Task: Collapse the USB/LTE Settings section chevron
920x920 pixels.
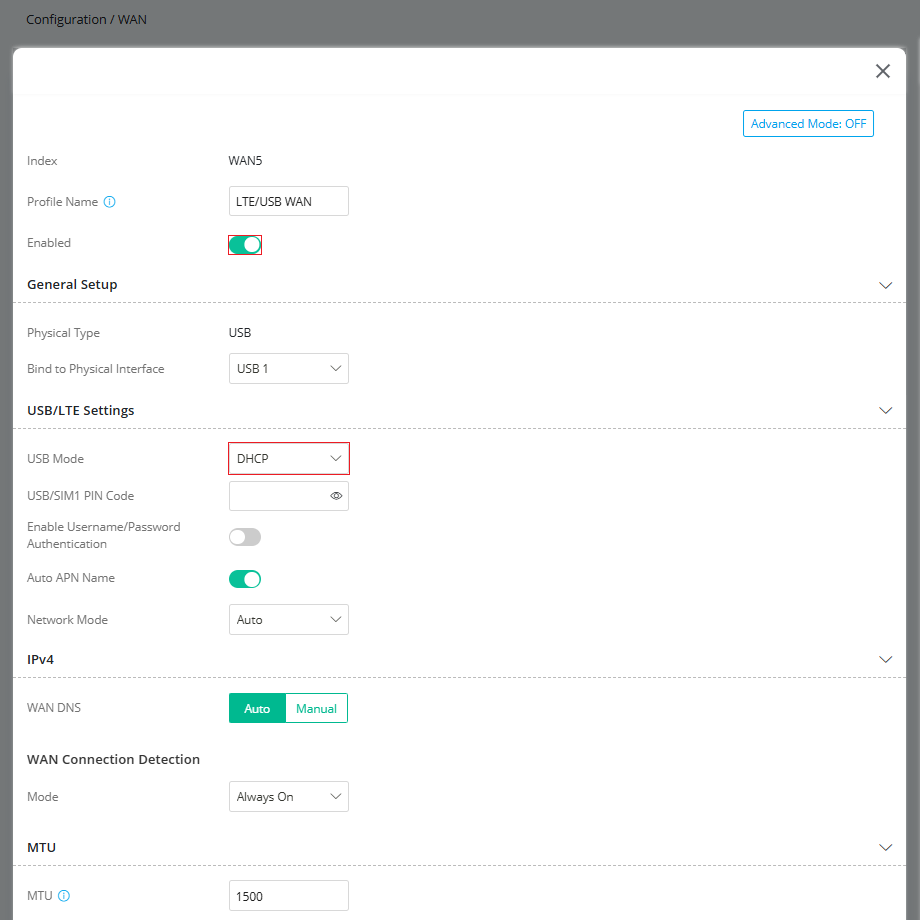Action: (x=885, y=410)
